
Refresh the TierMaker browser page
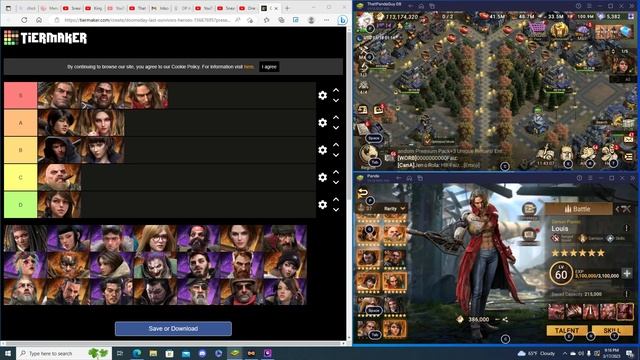pos(24,20)
